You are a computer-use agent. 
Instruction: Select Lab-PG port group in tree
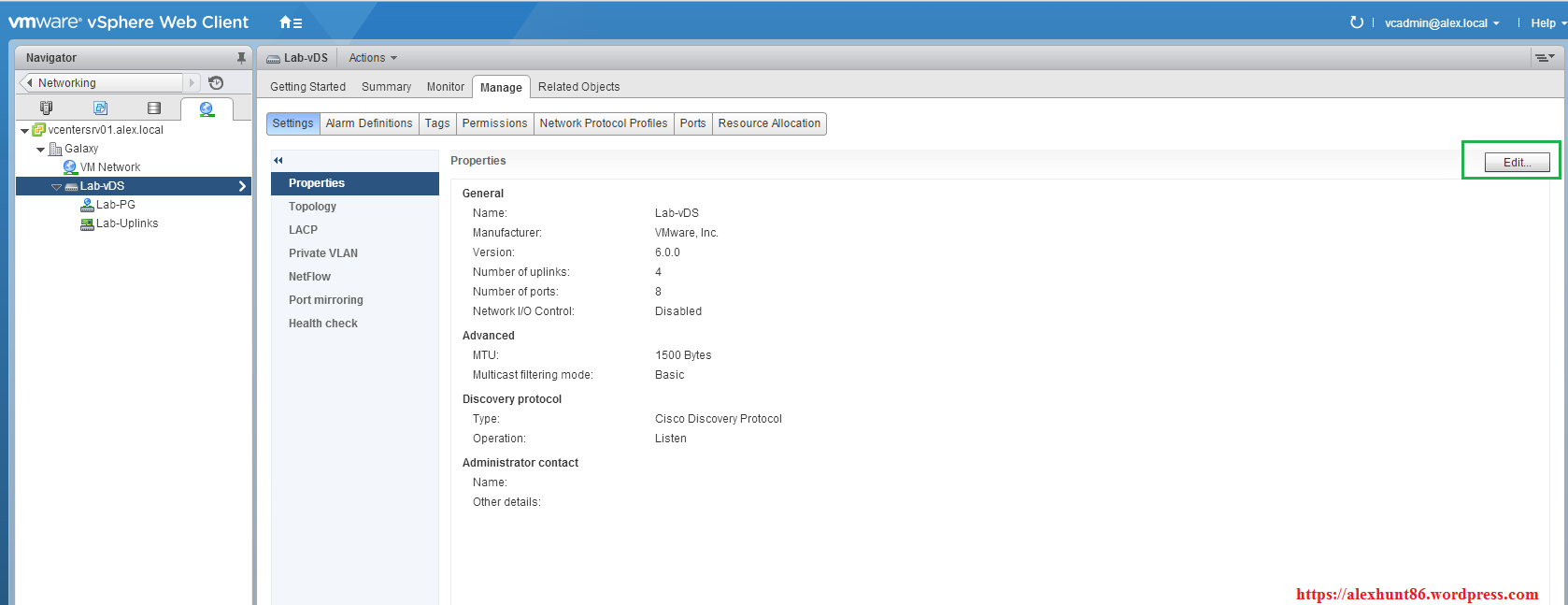click(x=115, y=205)
